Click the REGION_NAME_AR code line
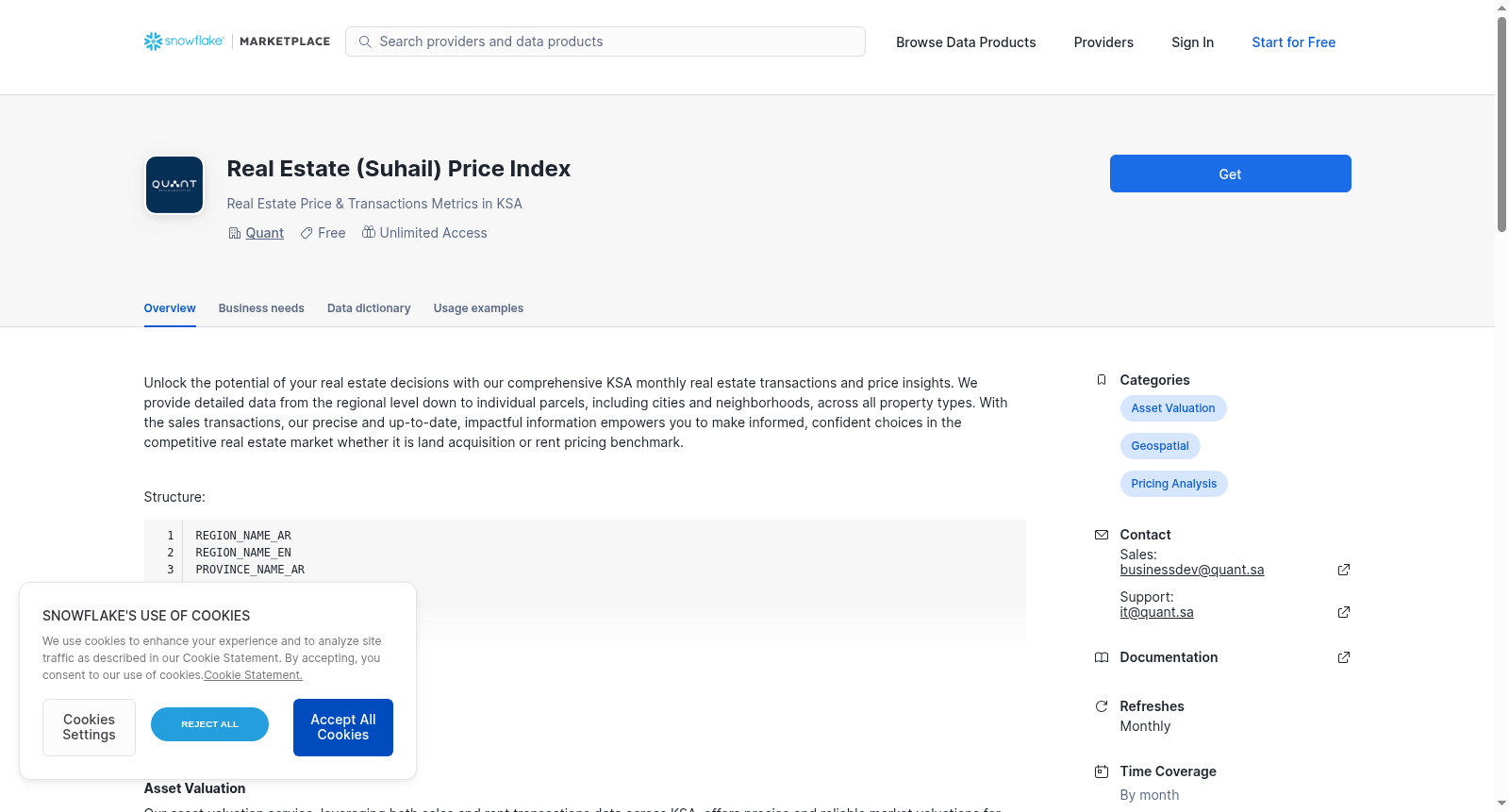The height and width of the screenshot is (812, 1509). pos(243,536)
